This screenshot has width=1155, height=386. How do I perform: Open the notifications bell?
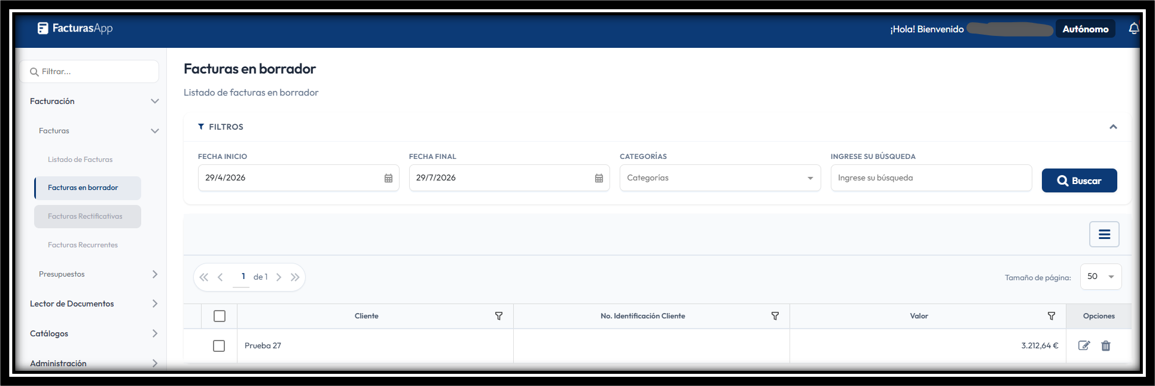coord(1133,29)
